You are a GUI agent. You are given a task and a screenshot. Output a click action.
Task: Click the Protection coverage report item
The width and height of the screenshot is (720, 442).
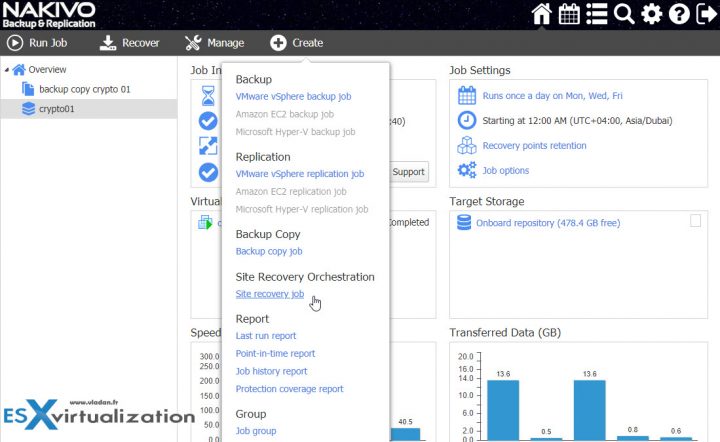click(289, 389)
